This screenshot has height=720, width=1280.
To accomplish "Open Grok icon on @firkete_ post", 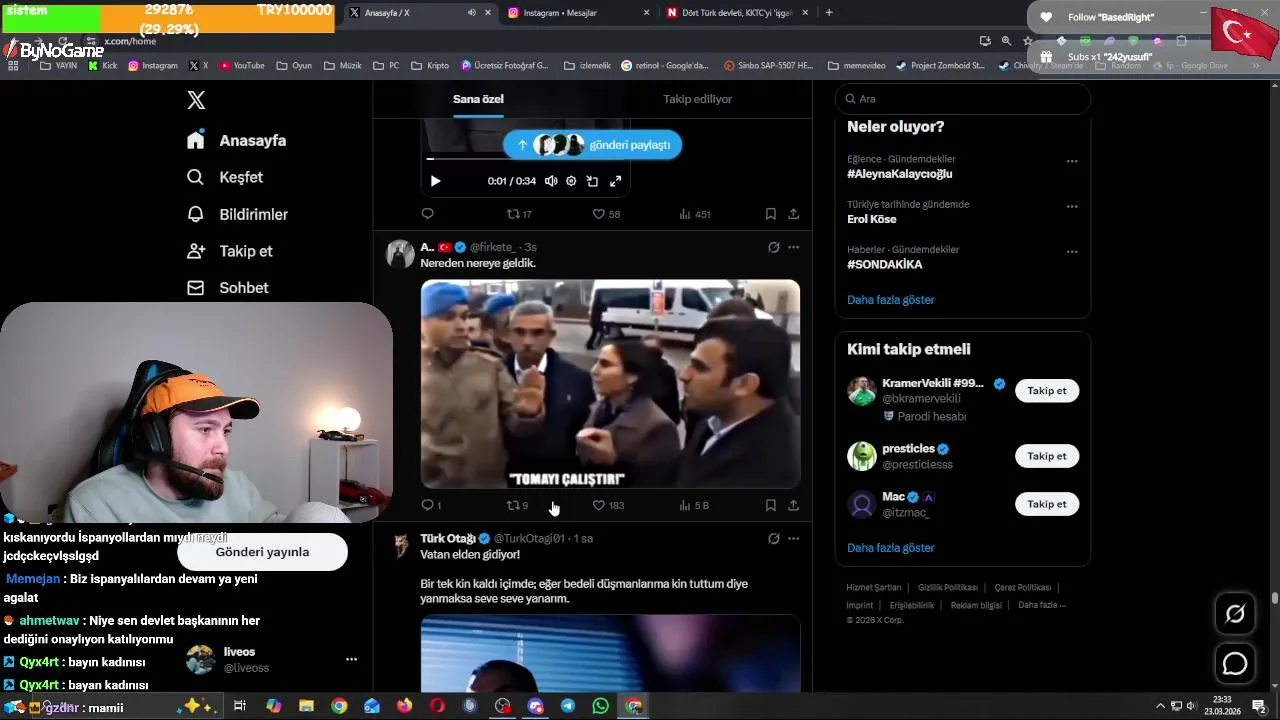I will (x=773, y=247).
